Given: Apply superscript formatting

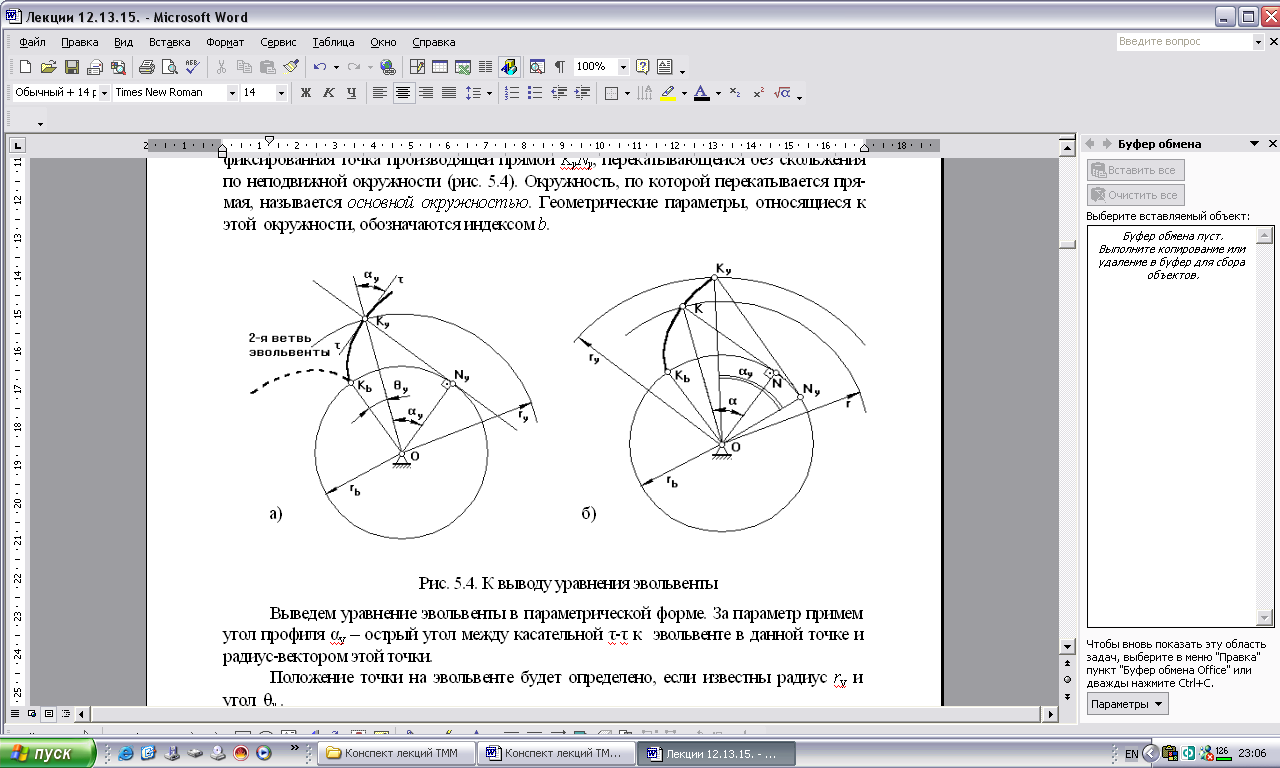Looking at the screenshot, I should pos(758,93).
